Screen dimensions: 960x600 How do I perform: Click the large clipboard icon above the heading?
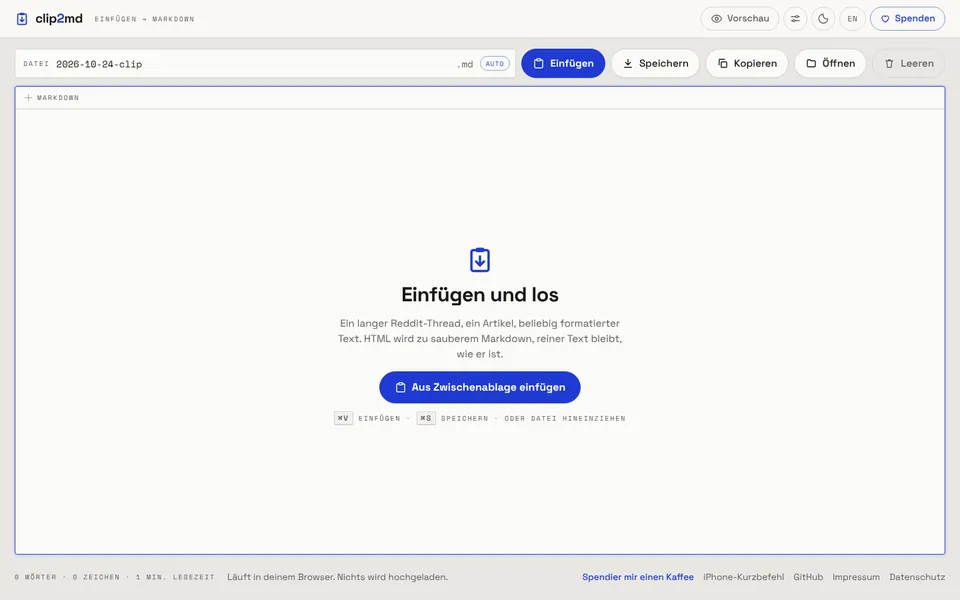pyautogui.click(x=480, y=260)
